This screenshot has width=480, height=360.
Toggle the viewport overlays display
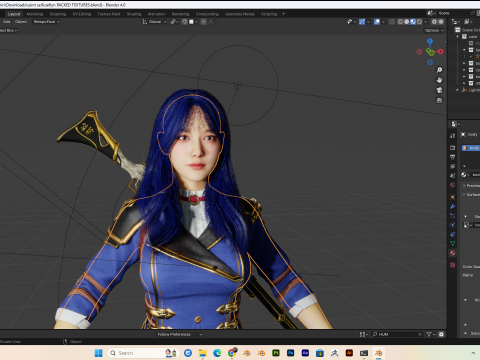coord(377,22)
